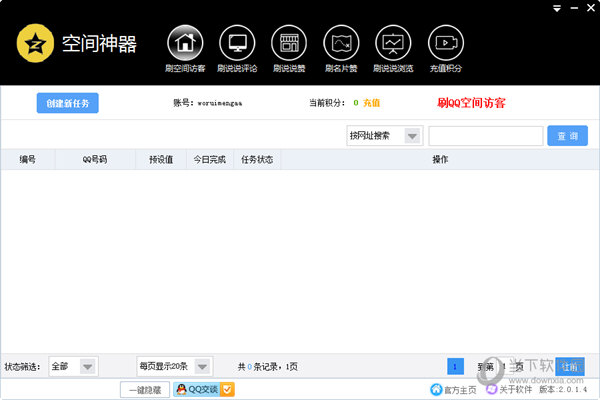Open 刷说说浏览 chart icon

click(393, 43)
